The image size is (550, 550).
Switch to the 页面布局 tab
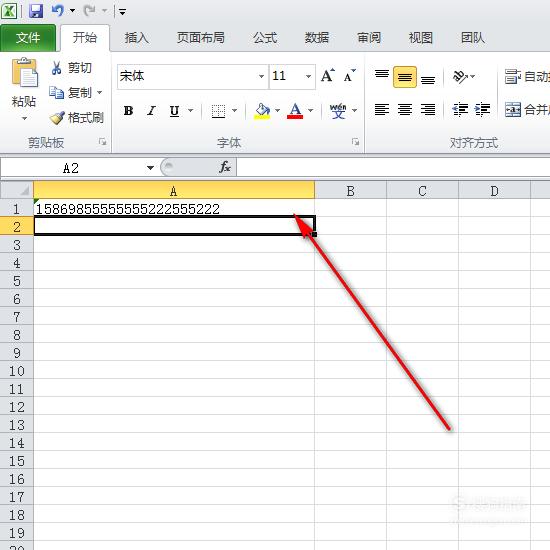click(201, 38)
